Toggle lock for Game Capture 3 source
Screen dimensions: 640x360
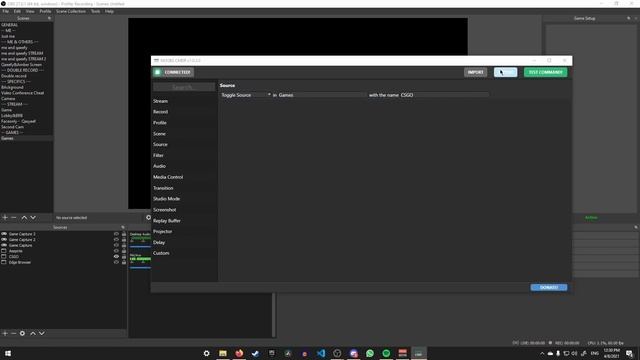coord(124,234)
